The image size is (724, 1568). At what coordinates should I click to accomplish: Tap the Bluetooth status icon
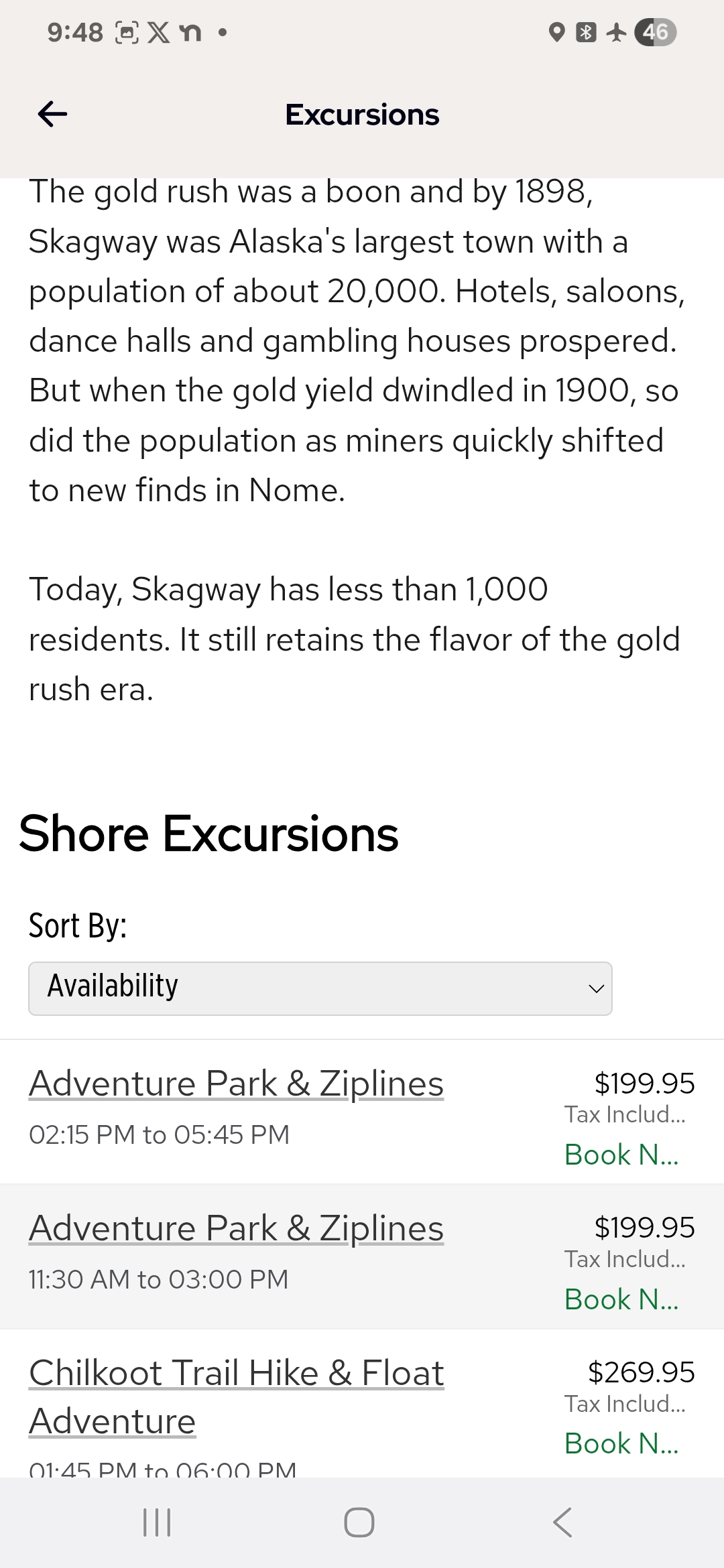coord(586,32)
